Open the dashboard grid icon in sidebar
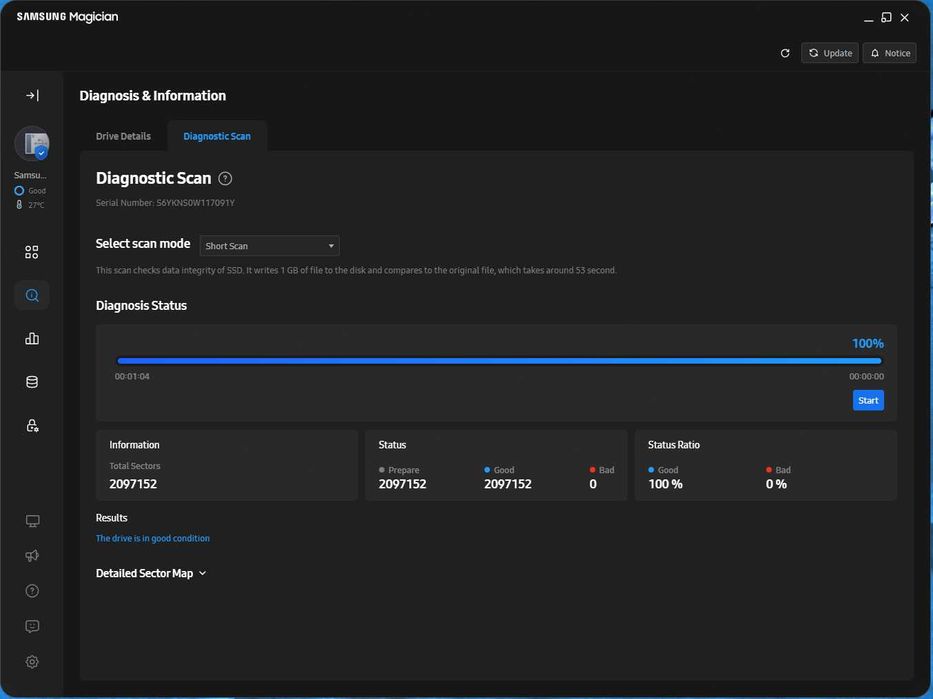Viewport: 933px width, 699px height. tap(32, 252)
